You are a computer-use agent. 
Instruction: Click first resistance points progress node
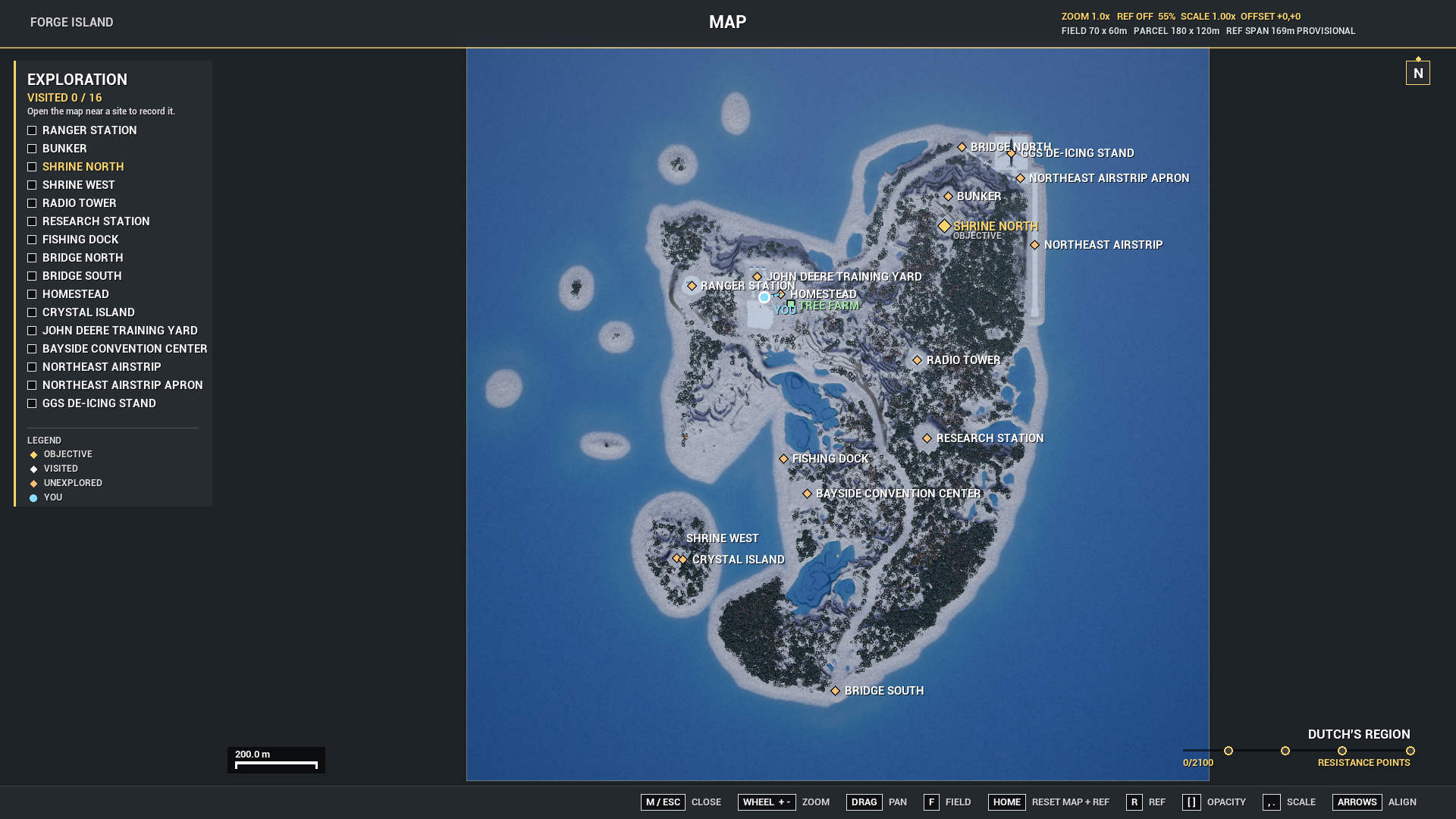point(1228,751)
